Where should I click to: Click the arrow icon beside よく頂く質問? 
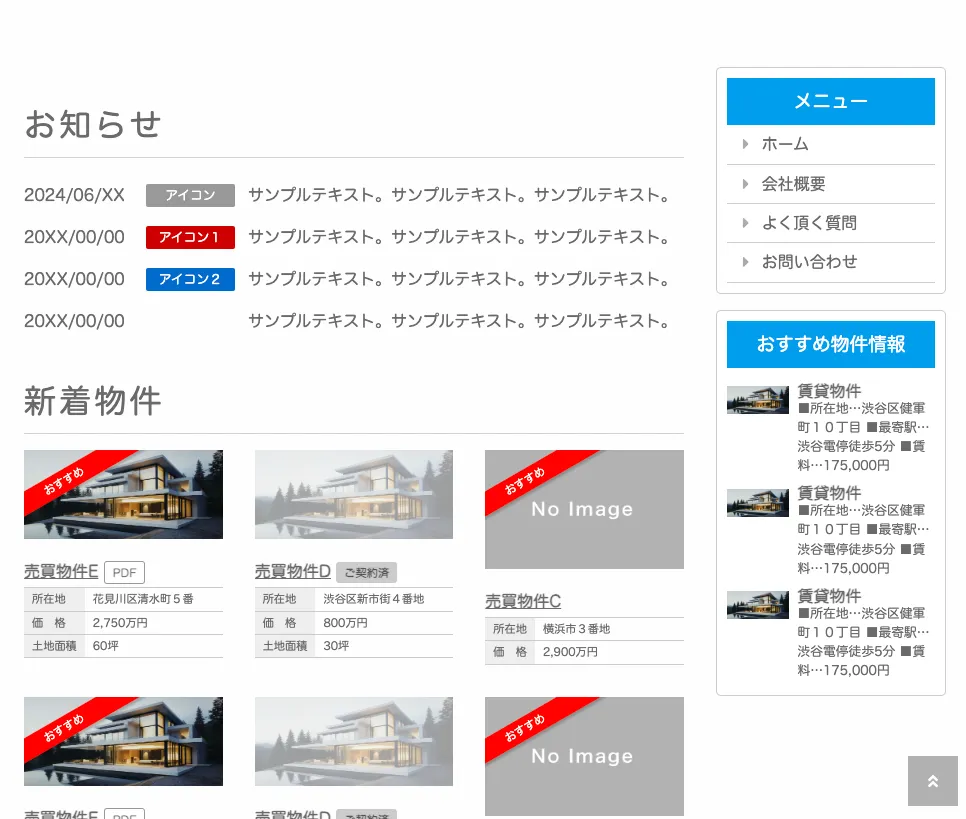(x=745, y=223)
